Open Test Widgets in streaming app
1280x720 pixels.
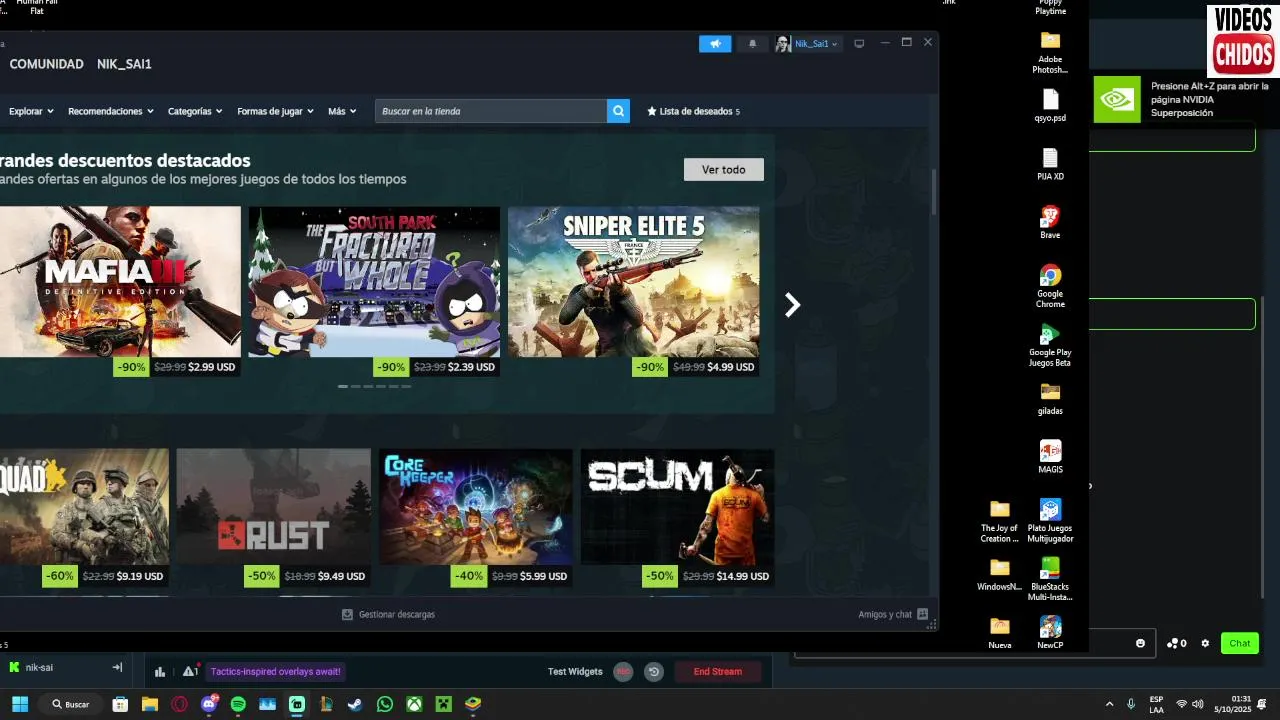coord(575,672)
